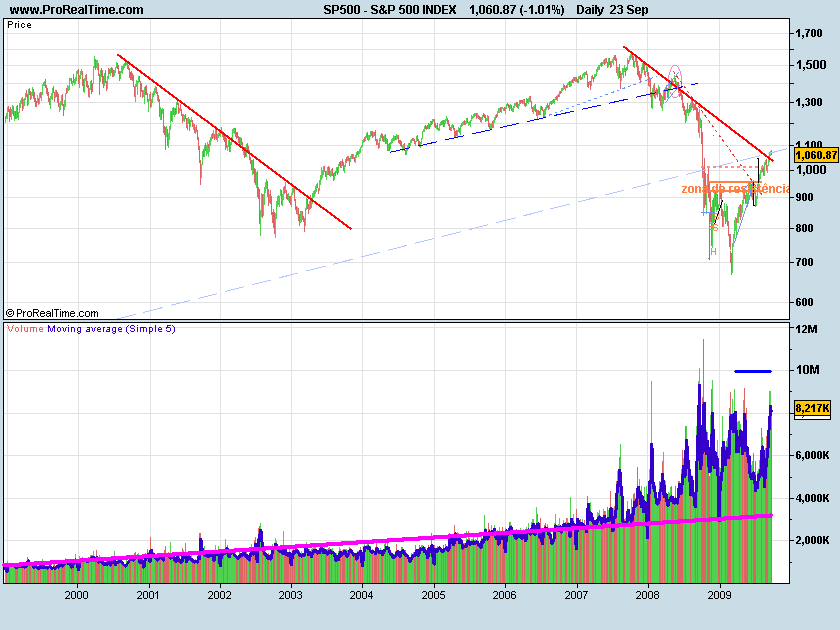
Task: Click the 2003 year label on time axis
Action: (290, 595)
